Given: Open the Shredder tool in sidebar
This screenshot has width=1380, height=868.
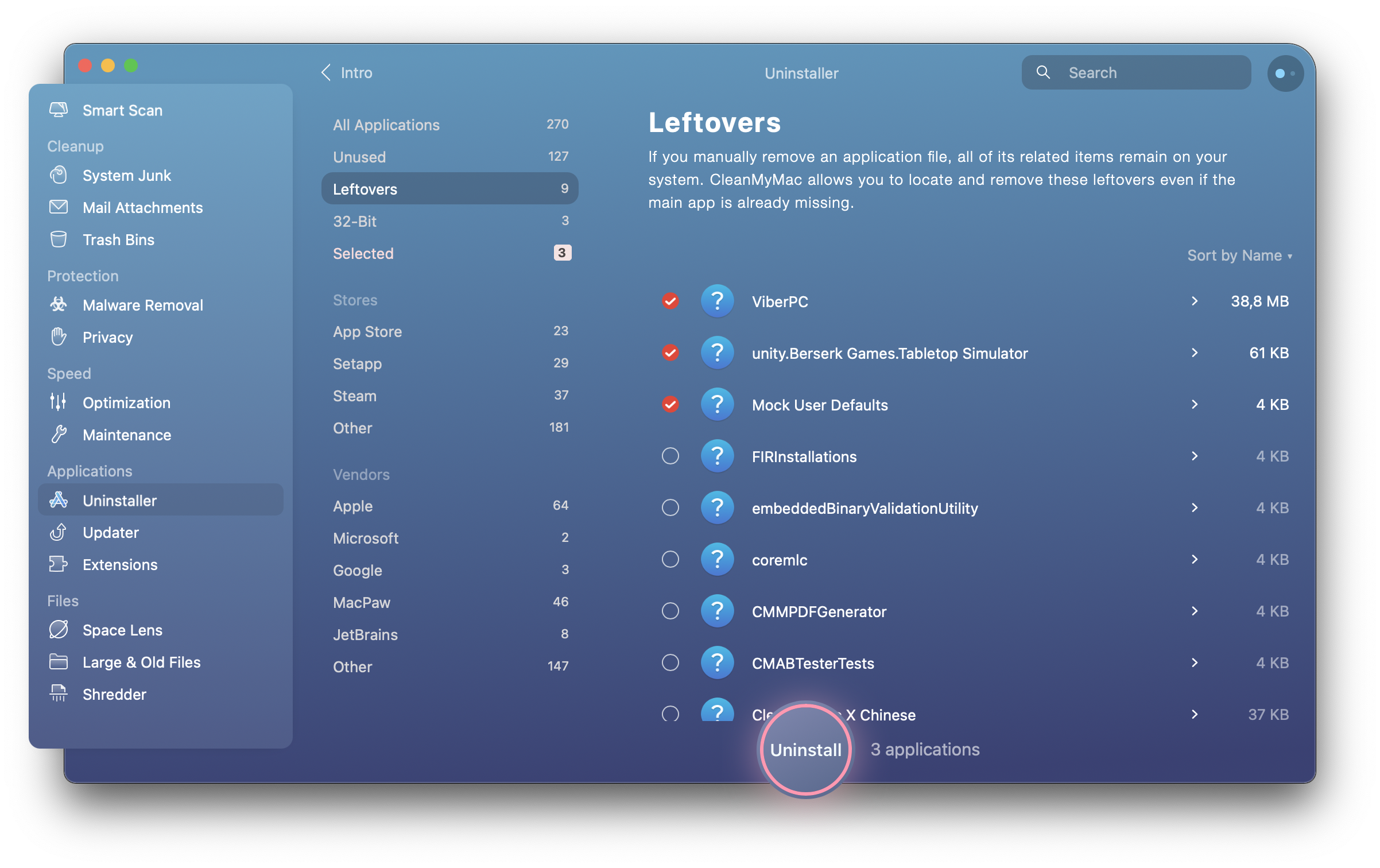Looking at the screenshot, I should coord(115,693).
